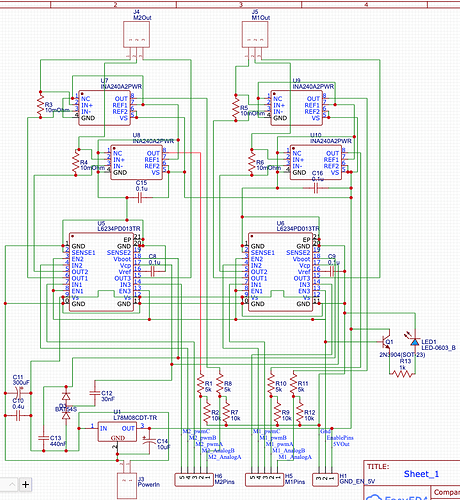Select the R3 10mOhm shunt resistor

(40, 105)
